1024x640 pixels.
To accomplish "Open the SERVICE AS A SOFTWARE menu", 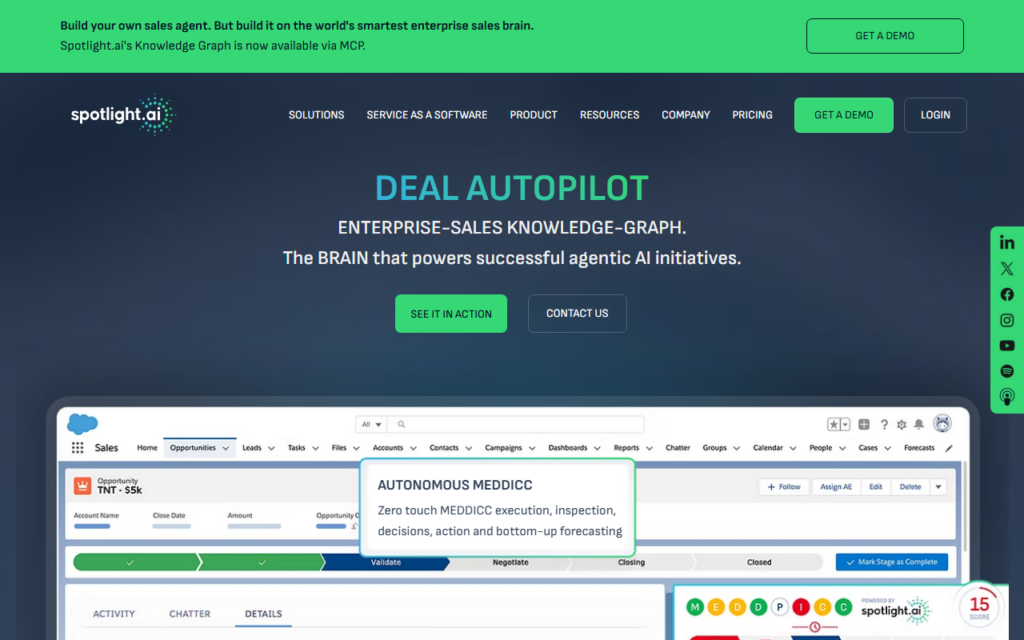I will click(x=426, y=115).
